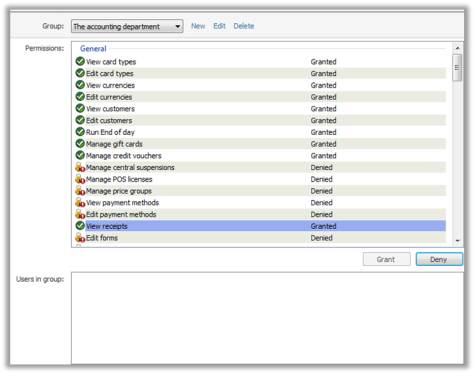Viewport: 475px width, 374px height.
Task: Click the permissions scrollbar thumb
Action: point(457,68)
